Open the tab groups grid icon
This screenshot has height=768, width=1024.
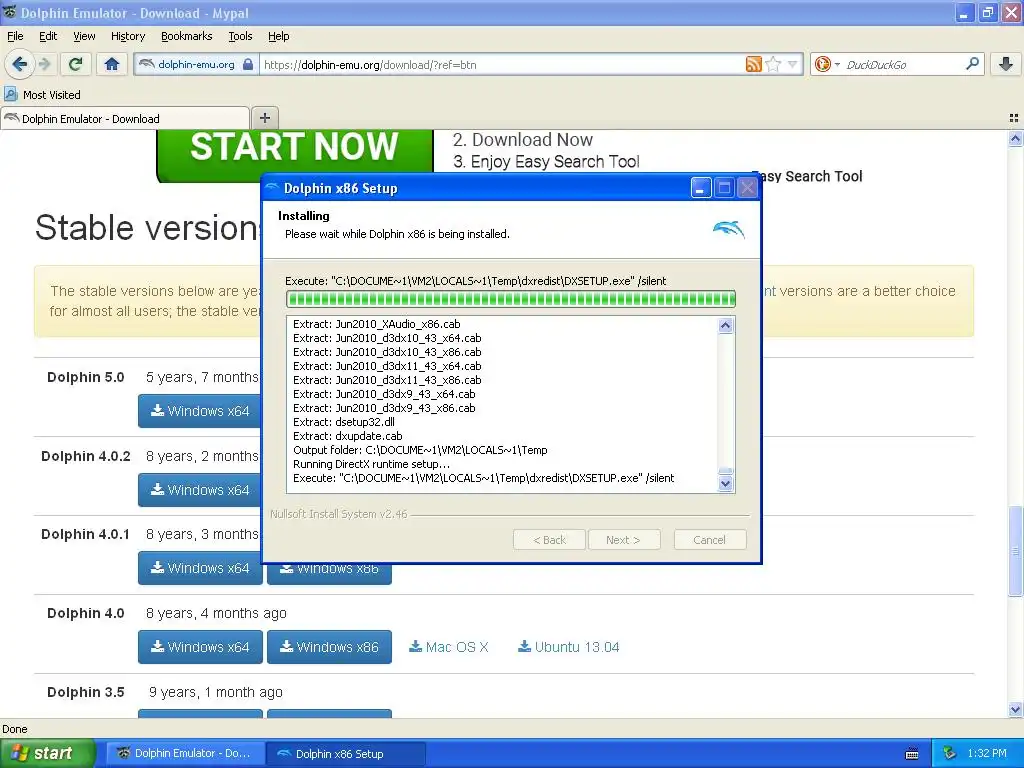(1014, 118)
